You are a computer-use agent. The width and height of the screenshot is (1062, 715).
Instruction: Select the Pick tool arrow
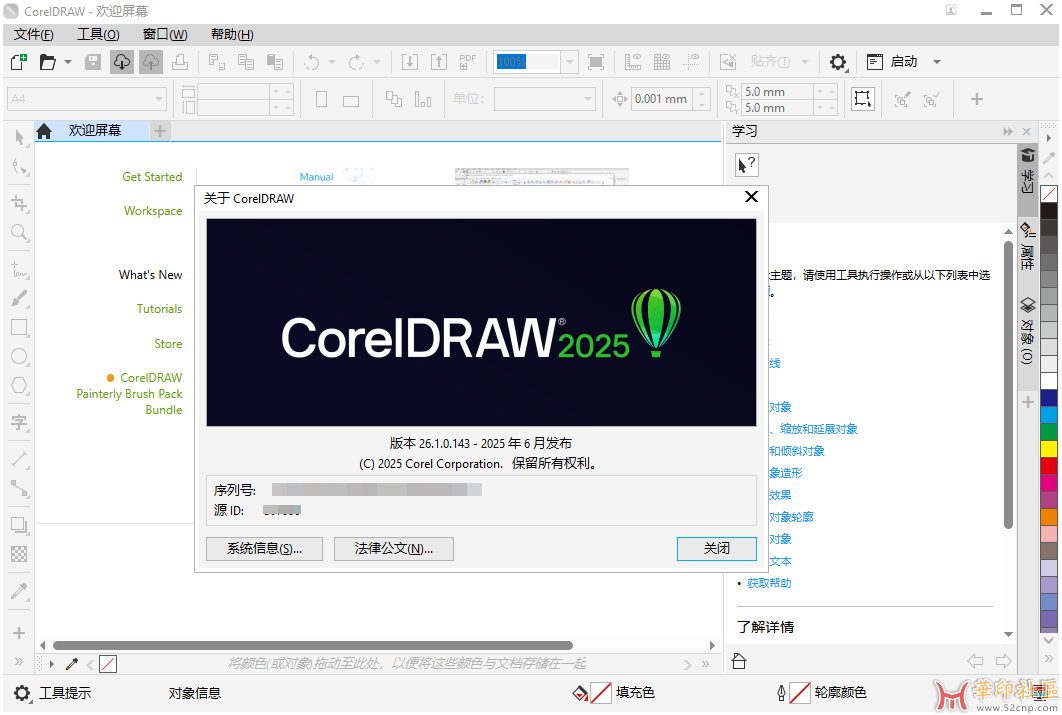(x=20, y=138)
